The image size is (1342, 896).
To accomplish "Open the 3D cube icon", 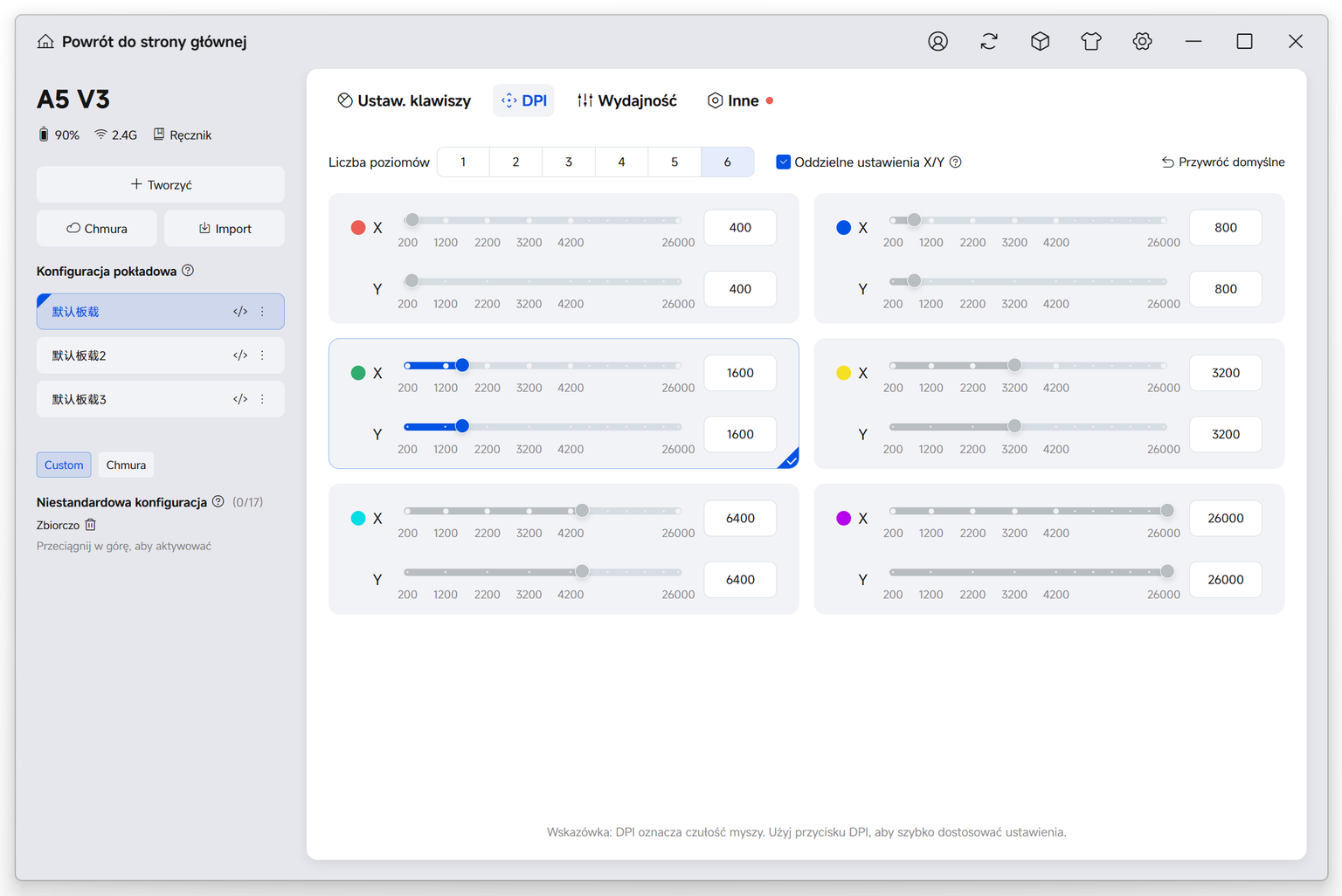I will (1040, 41).
